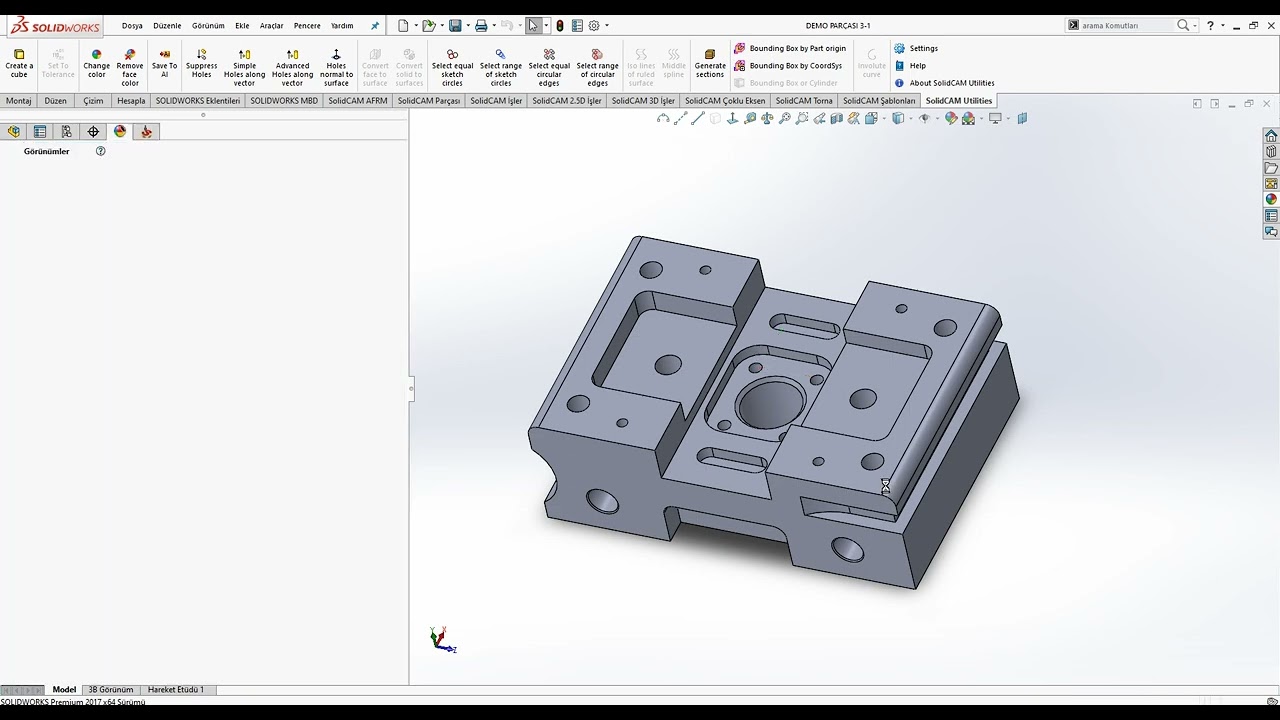This screenshot has width=1280, height=720.
Task: Click the Create a cube tool
Action: [19, 63]
